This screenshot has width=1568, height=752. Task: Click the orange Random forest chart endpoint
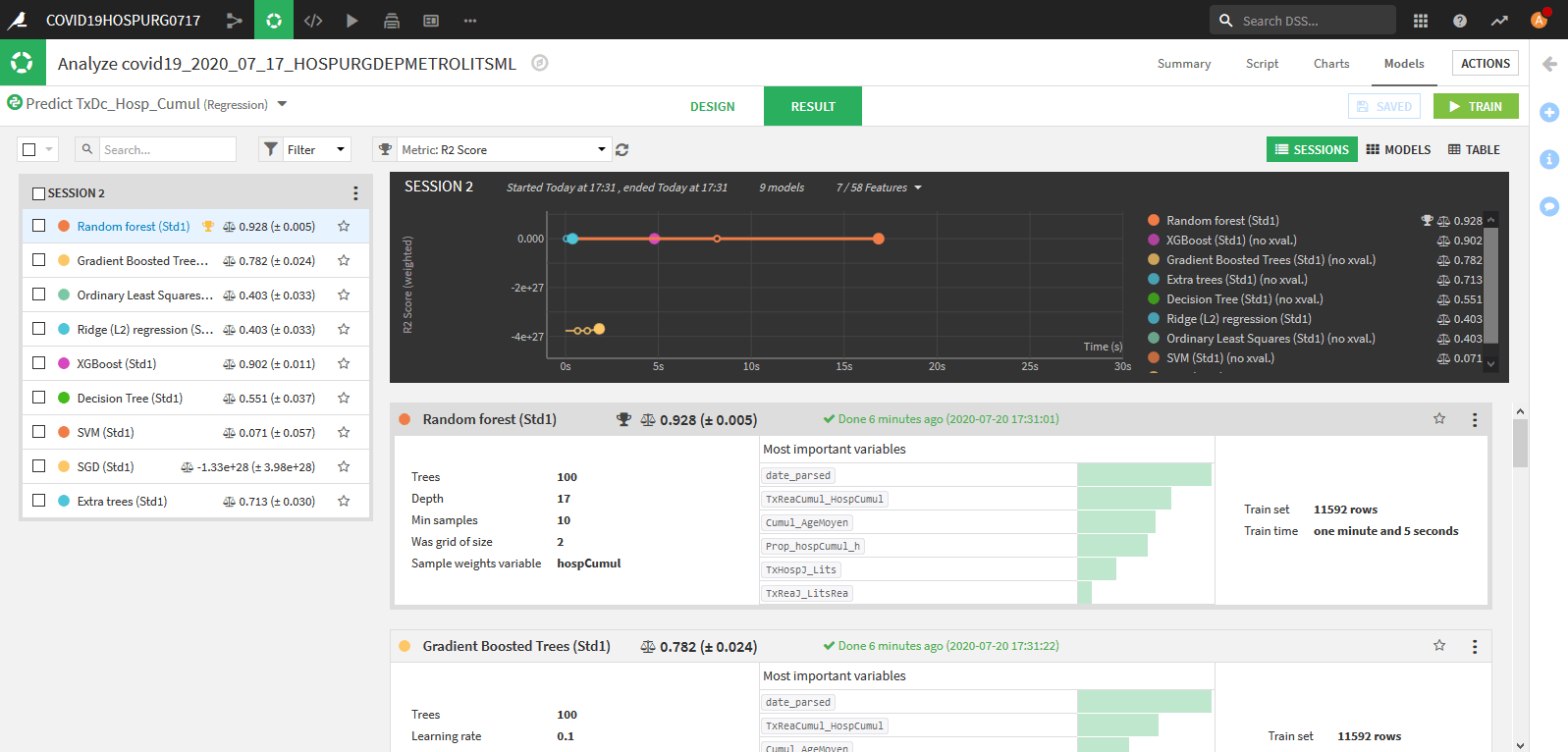pos(879,239)
